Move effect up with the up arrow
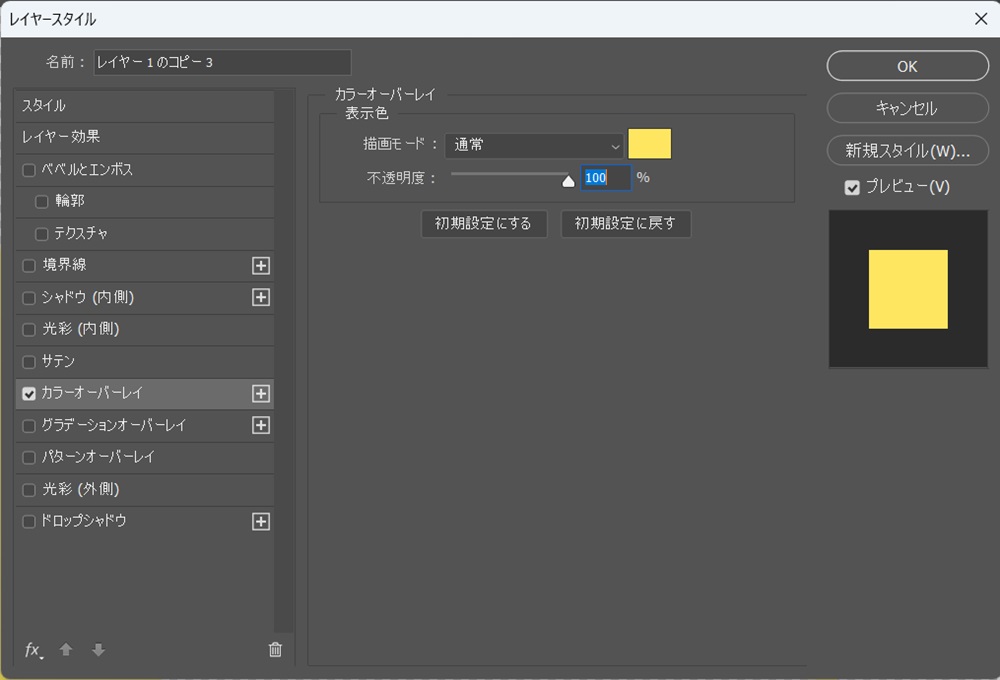The height and width of the screenshot is (680, 1000). click(x=66, y=649)
